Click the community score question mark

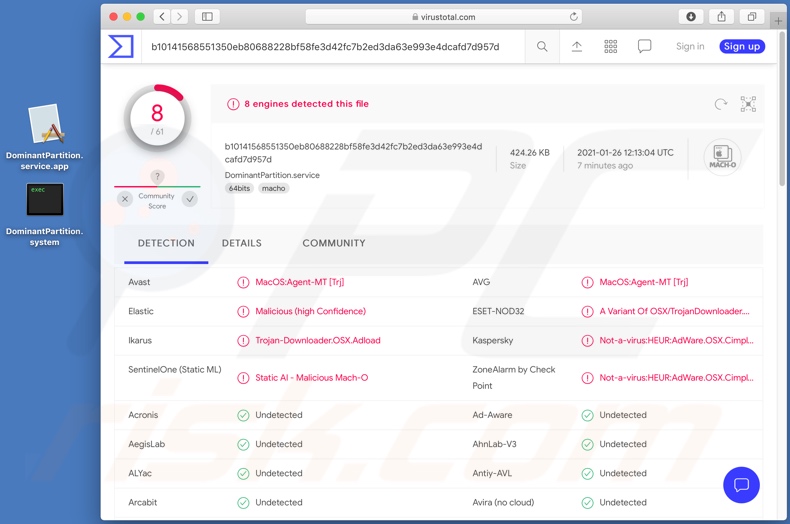pyautogui.click(x=157, y=176)
